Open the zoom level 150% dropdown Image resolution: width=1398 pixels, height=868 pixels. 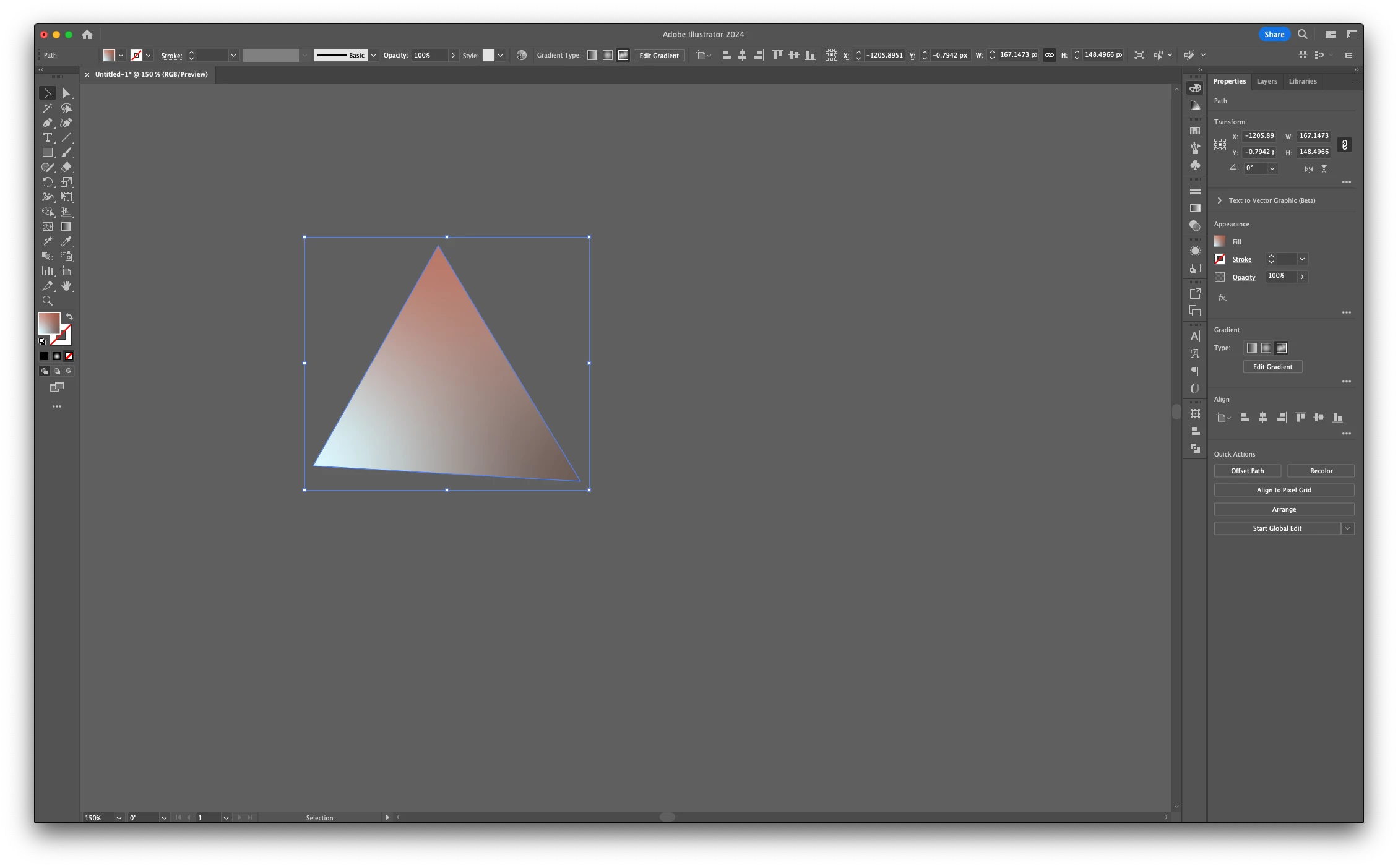click(119, 818)
